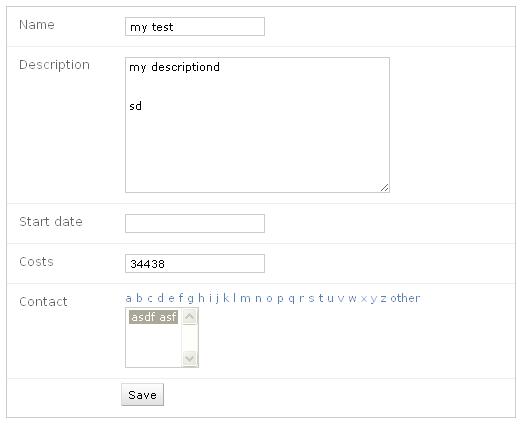Filter contacts by letter 'w'
Image resolution: width=530 pixels, height=424 pixels.
(352, 299)
